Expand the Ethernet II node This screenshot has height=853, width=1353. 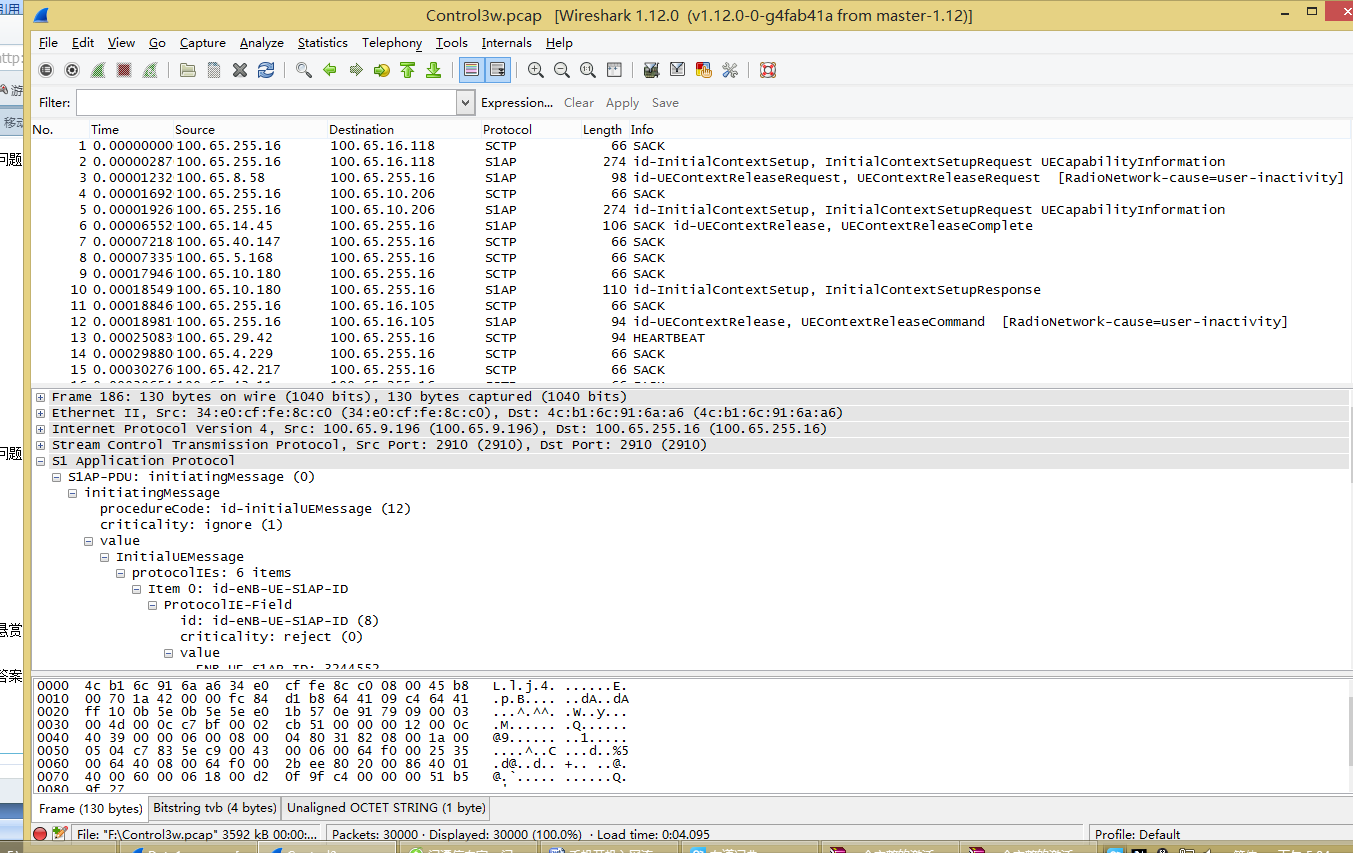pos(41,413)
